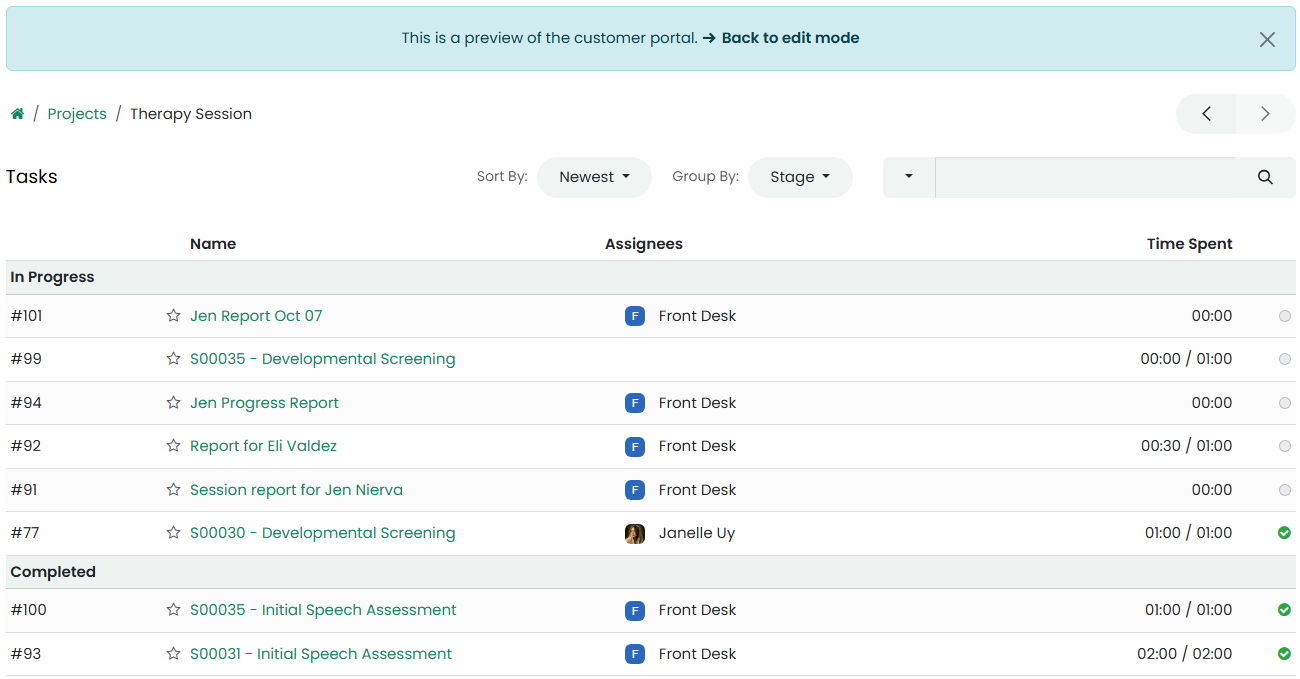Click inside the task search field
The height and width of the screenshot is (679, 1300).
pos(1085,177)
